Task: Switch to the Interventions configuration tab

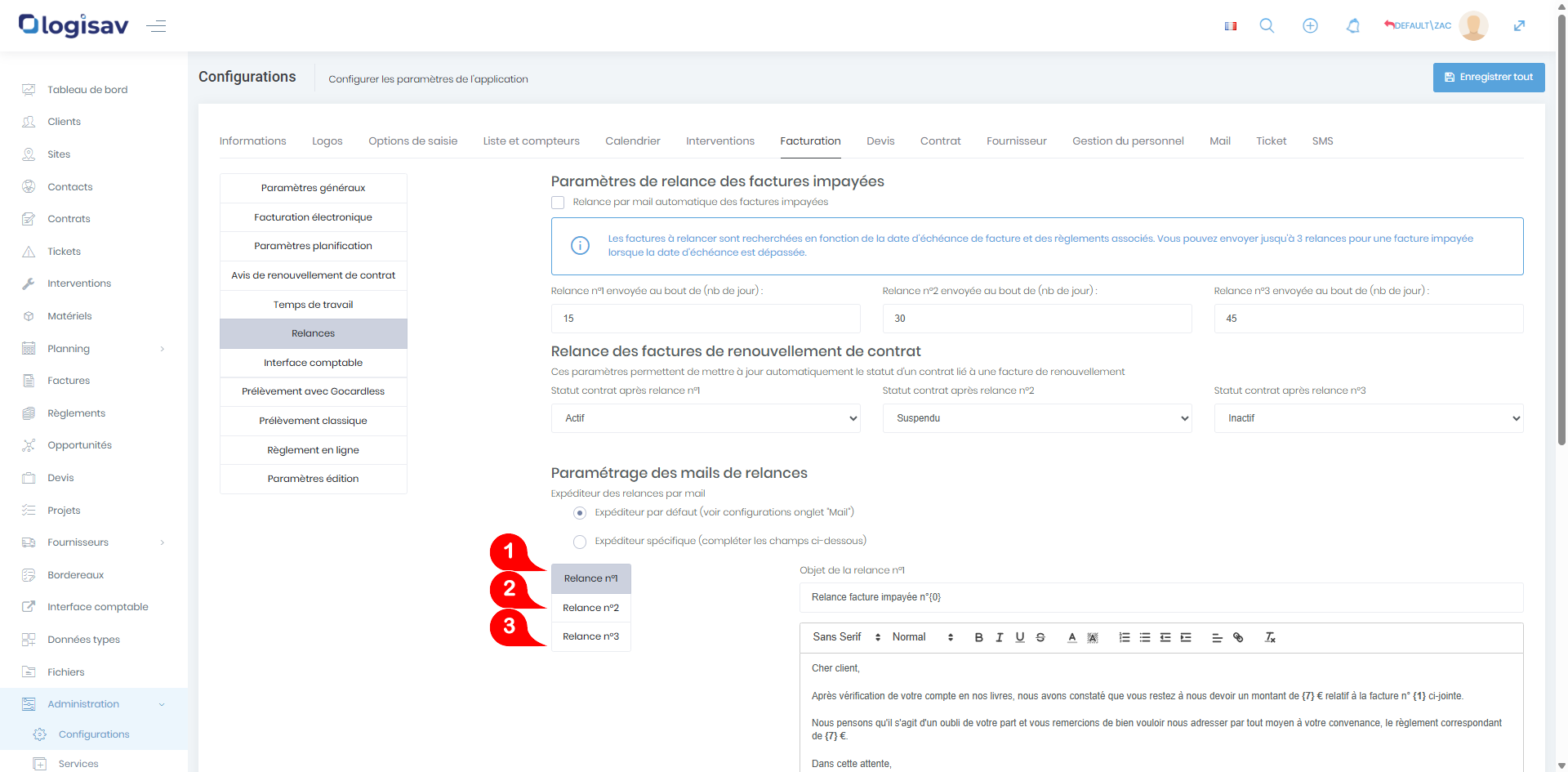Action: (x=719, y=141)
